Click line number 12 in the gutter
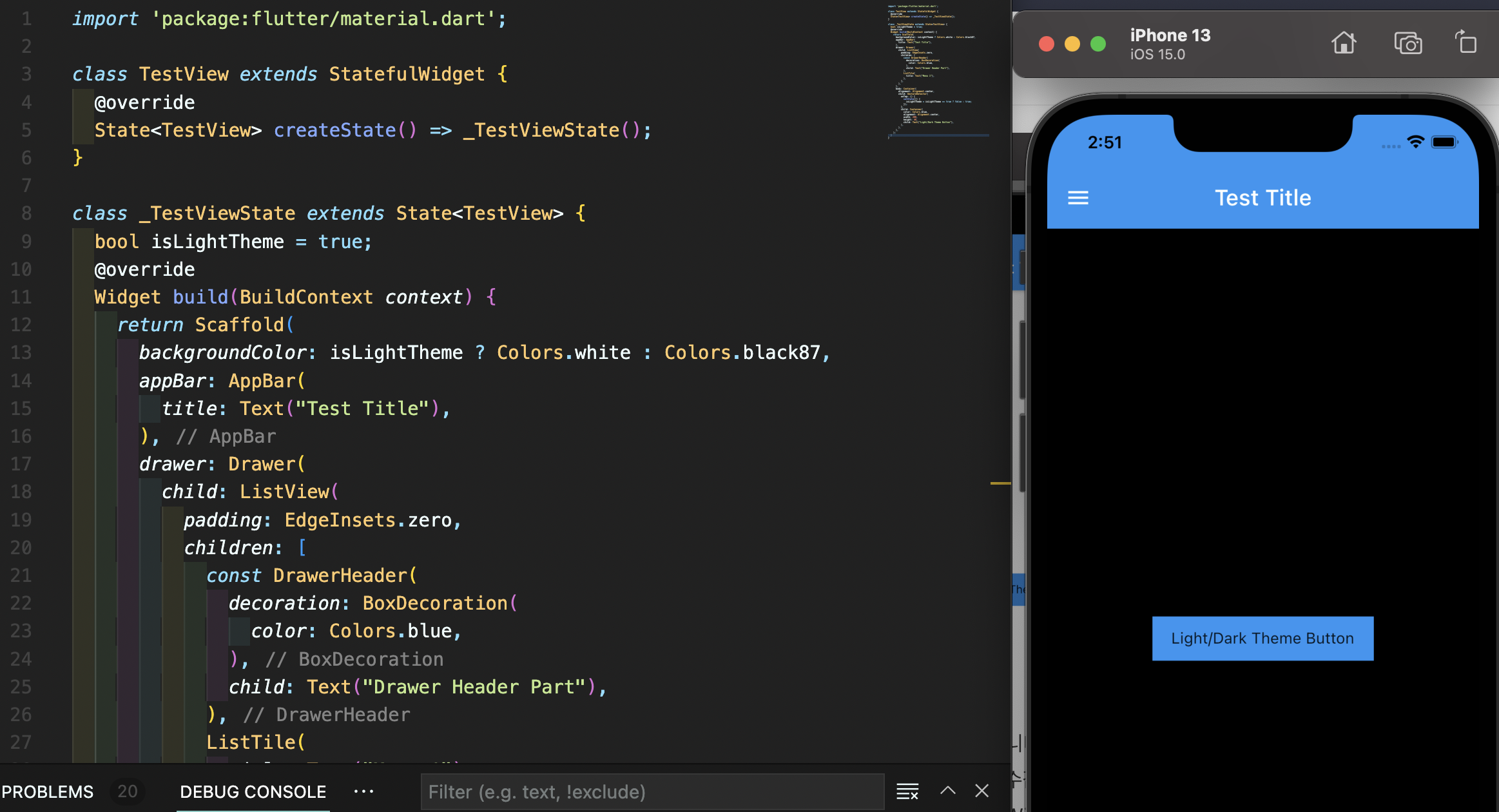 pos(21,325)
